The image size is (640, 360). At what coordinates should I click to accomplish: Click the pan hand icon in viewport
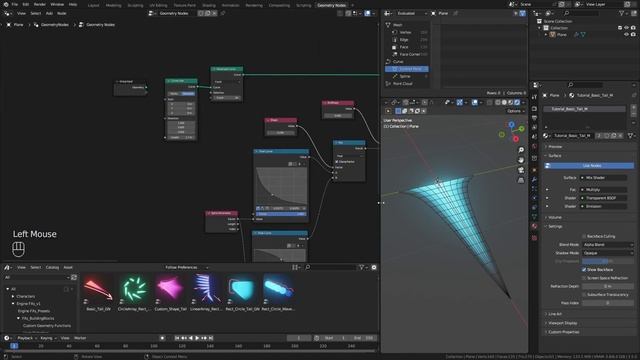point(521,160)
